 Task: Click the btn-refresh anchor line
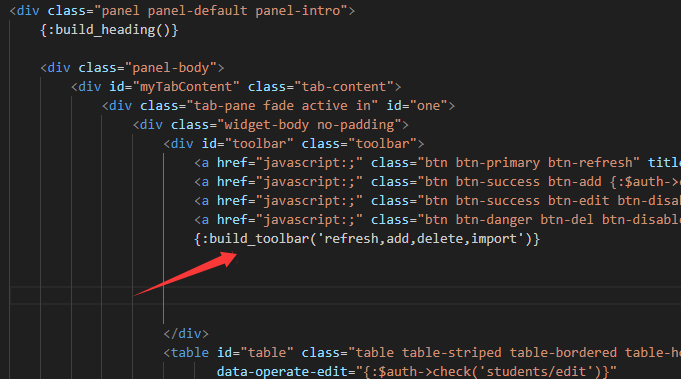pyautogui.click(x=437, y=163)
